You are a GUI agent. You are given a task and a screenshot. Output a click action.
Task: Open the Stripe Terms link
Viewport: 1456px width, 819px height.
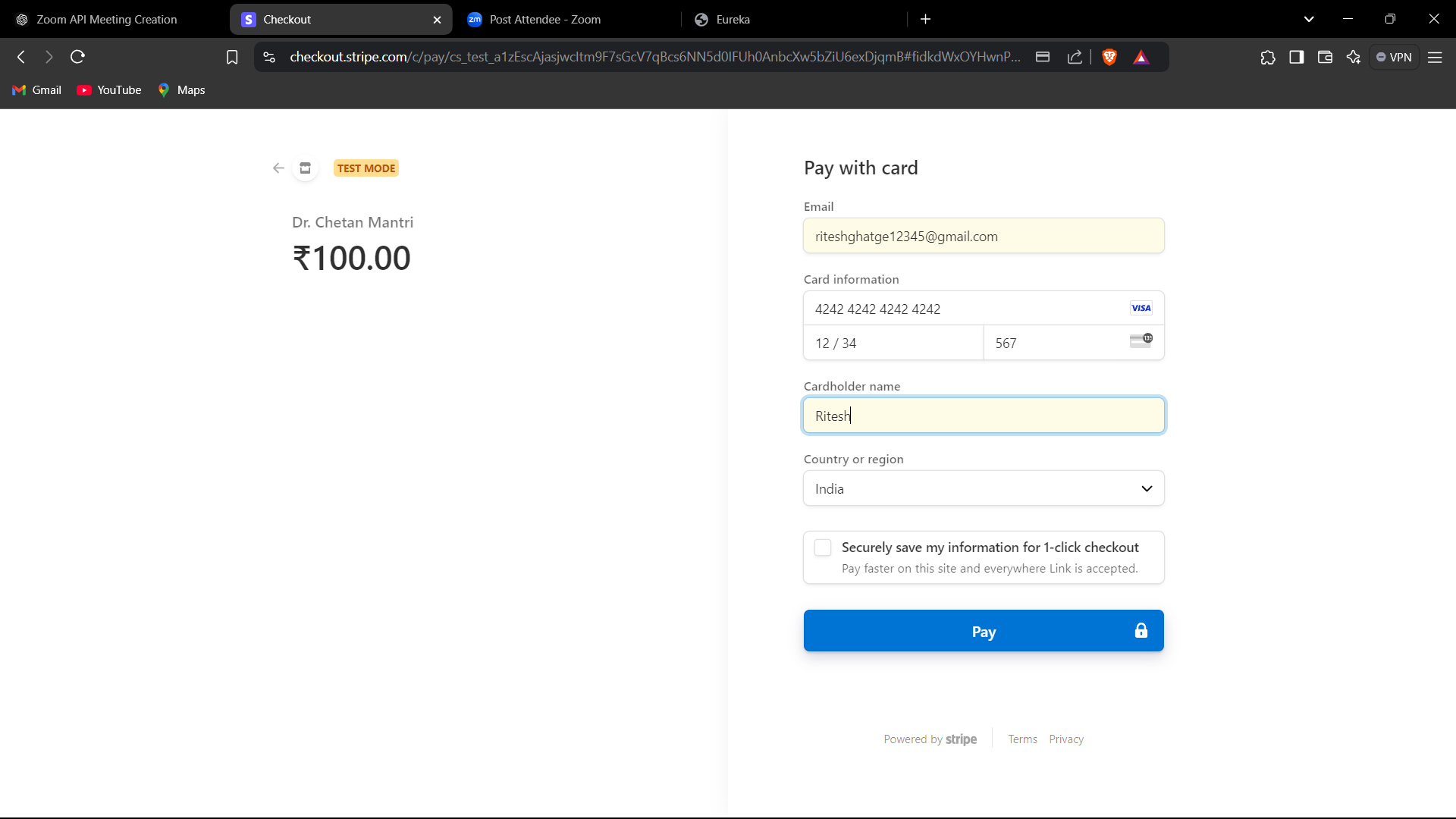(1022, 739)
